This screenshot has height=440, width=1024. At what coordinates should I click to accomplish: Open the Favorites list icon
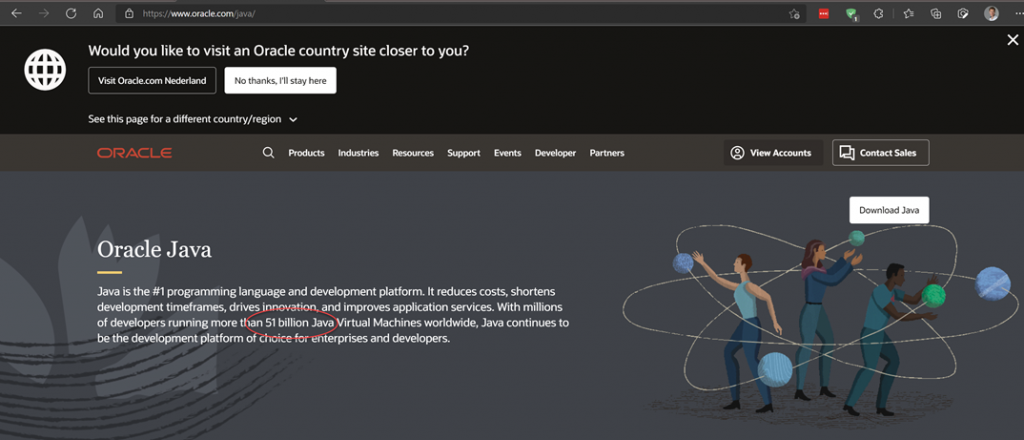click(908, 14)
